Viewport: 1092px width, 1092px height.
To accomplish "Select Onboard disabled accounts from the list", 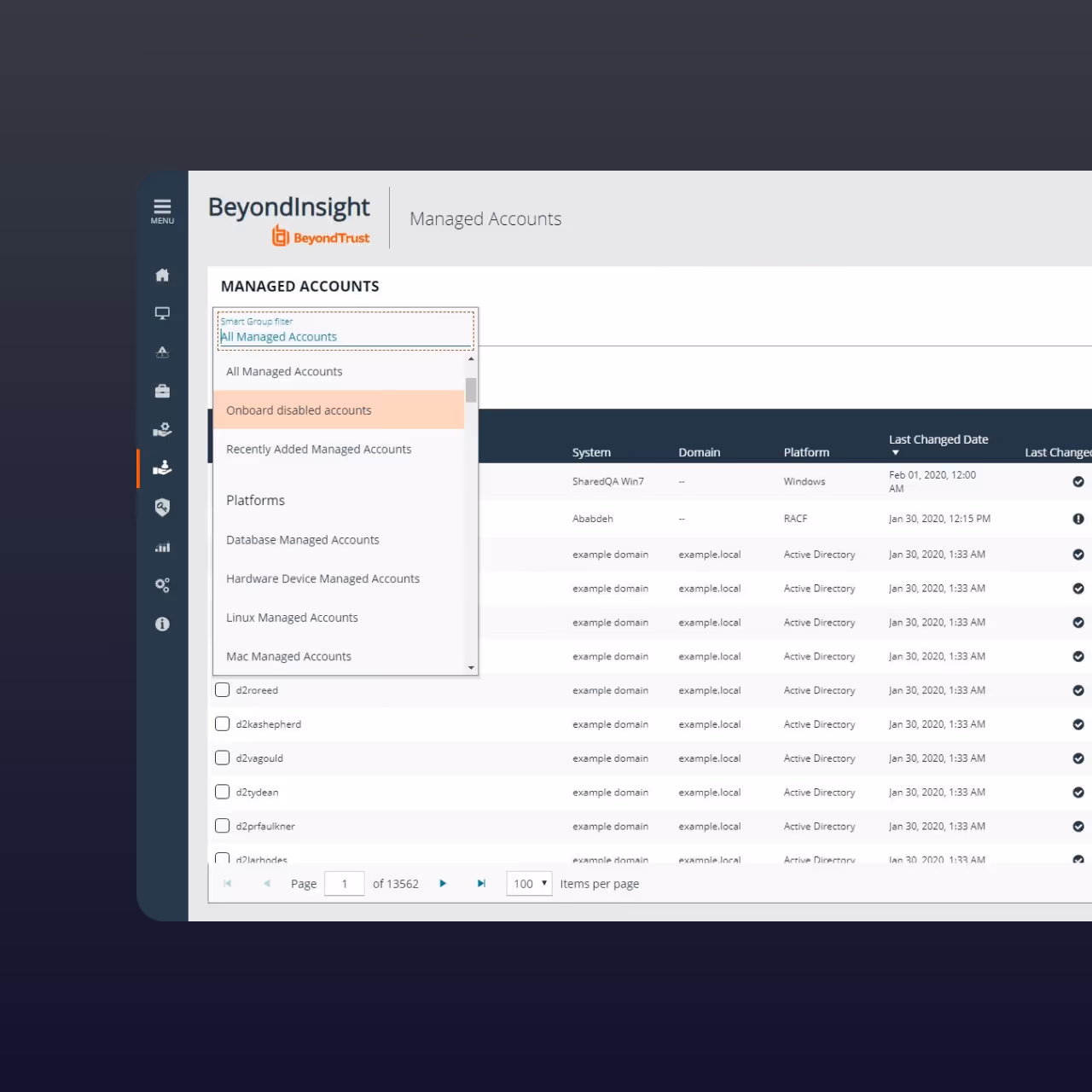I will coord(299,409).
